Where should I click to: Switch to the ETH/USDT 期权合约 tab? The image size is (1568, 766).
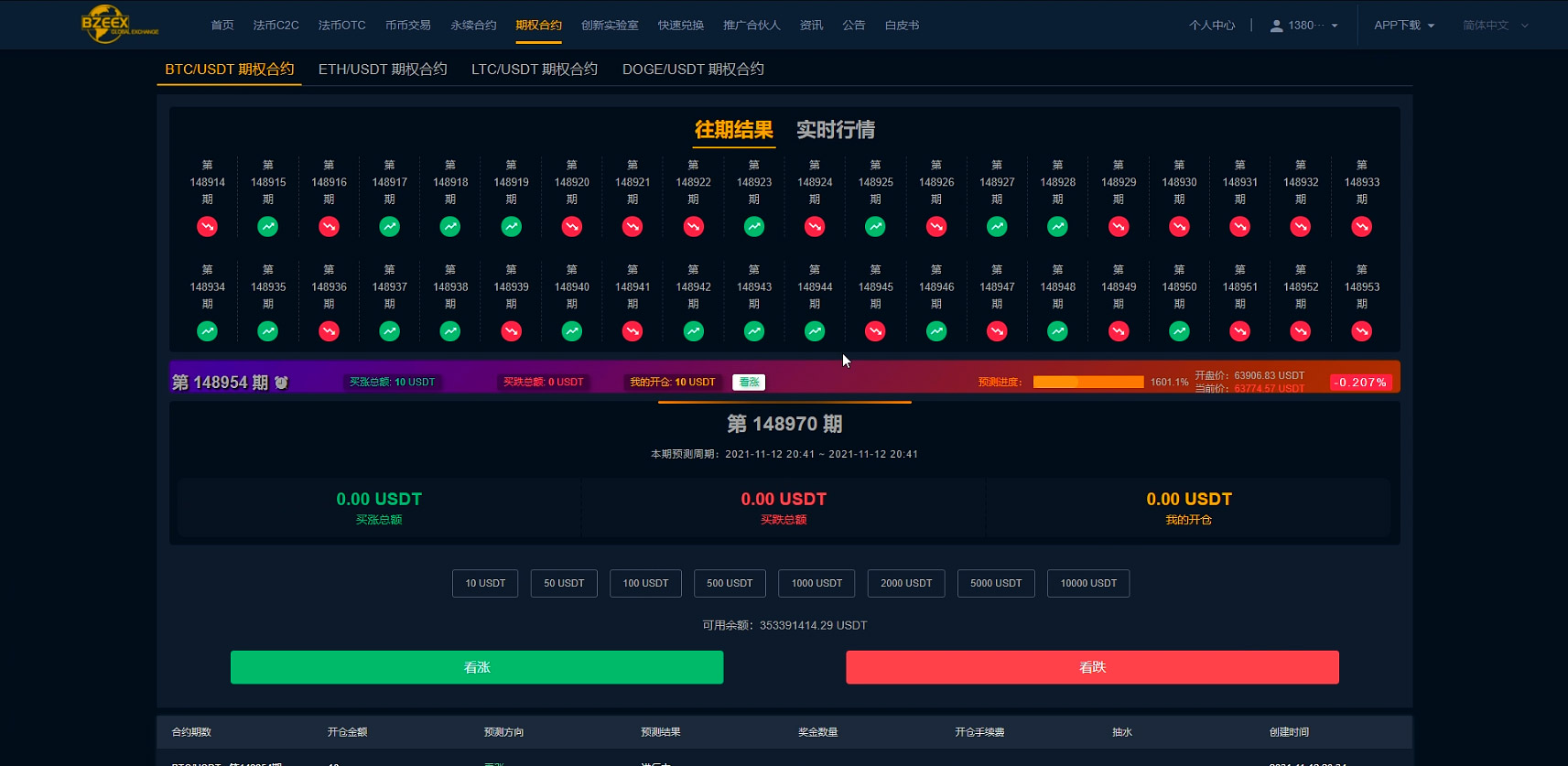[383, 70]
